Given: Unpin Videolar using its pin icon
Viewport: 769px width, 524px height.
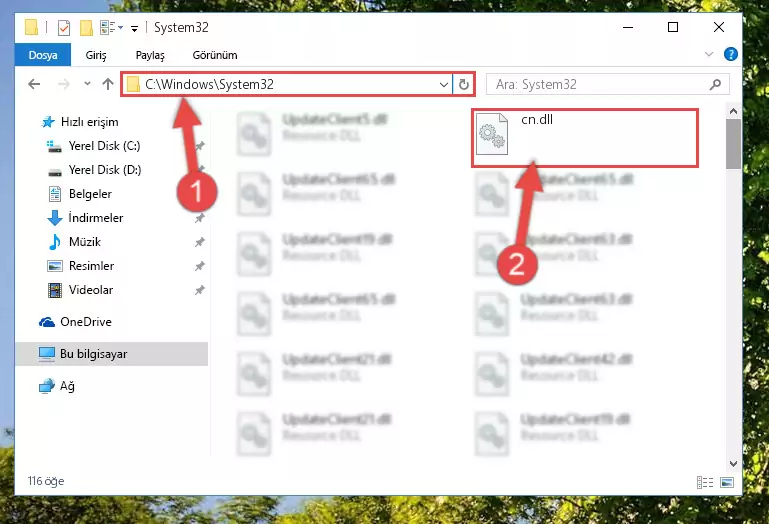Looking at the screenshot, I should (x=199, y=290).
